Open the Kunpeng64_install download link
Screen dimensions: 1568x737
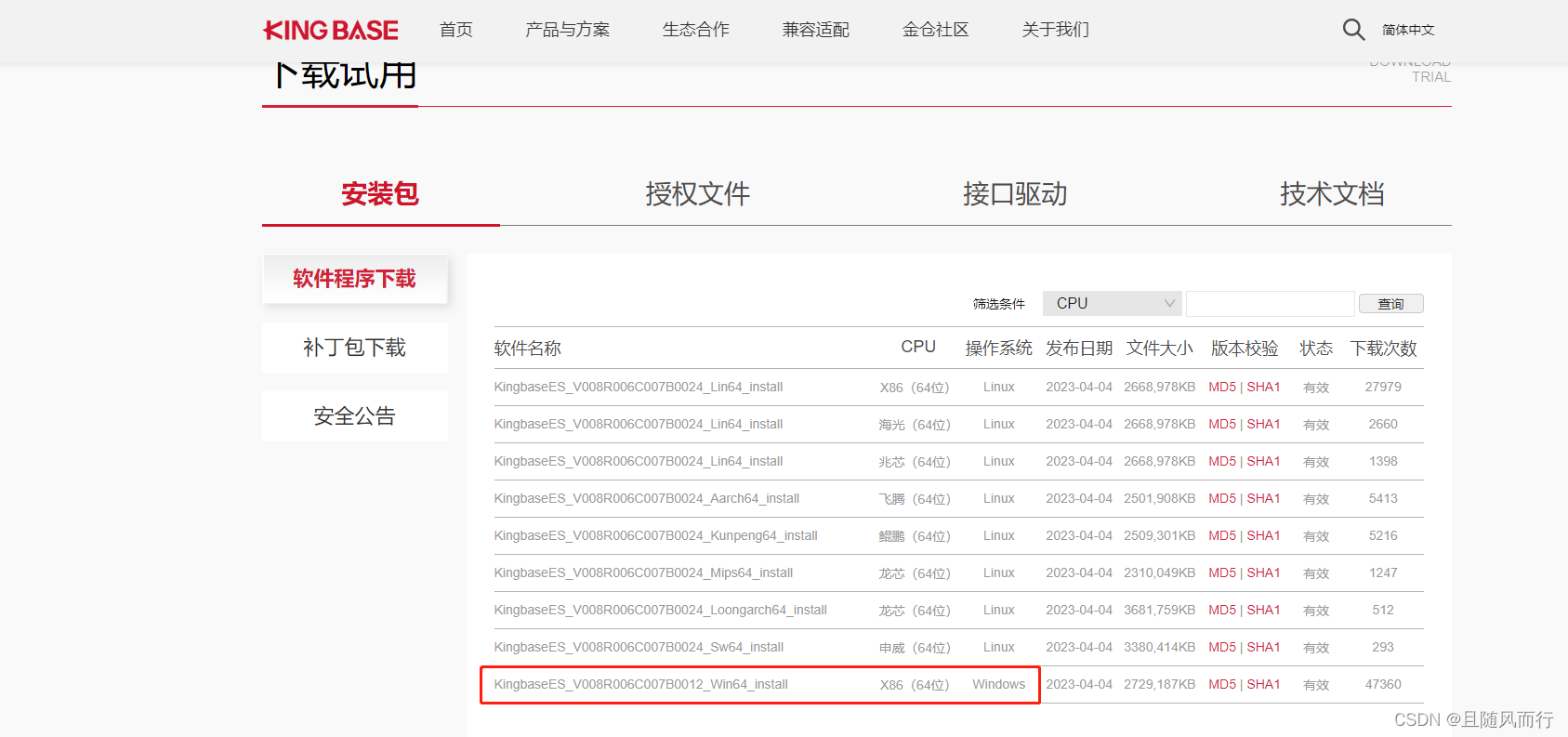pos(656,535)
